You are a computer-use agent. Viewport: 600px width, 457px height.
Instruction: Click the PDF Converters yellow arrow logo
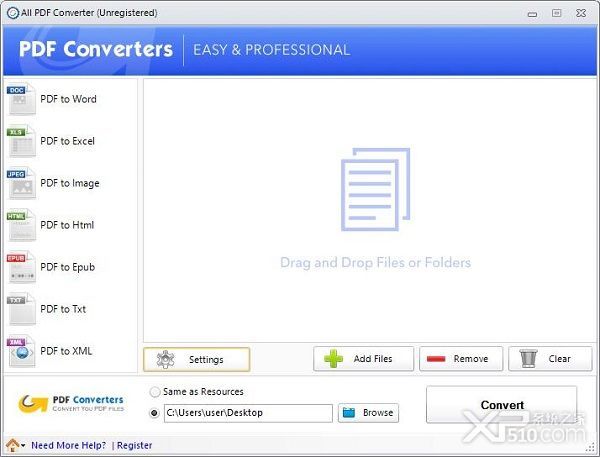(x=33, y=404)
